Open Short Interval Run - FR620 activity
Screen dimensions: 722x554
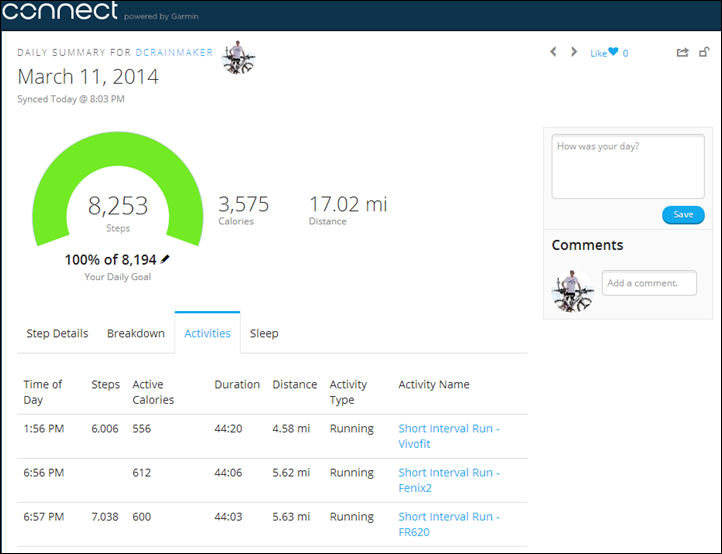pyautogui.click(x=448, y=524)
